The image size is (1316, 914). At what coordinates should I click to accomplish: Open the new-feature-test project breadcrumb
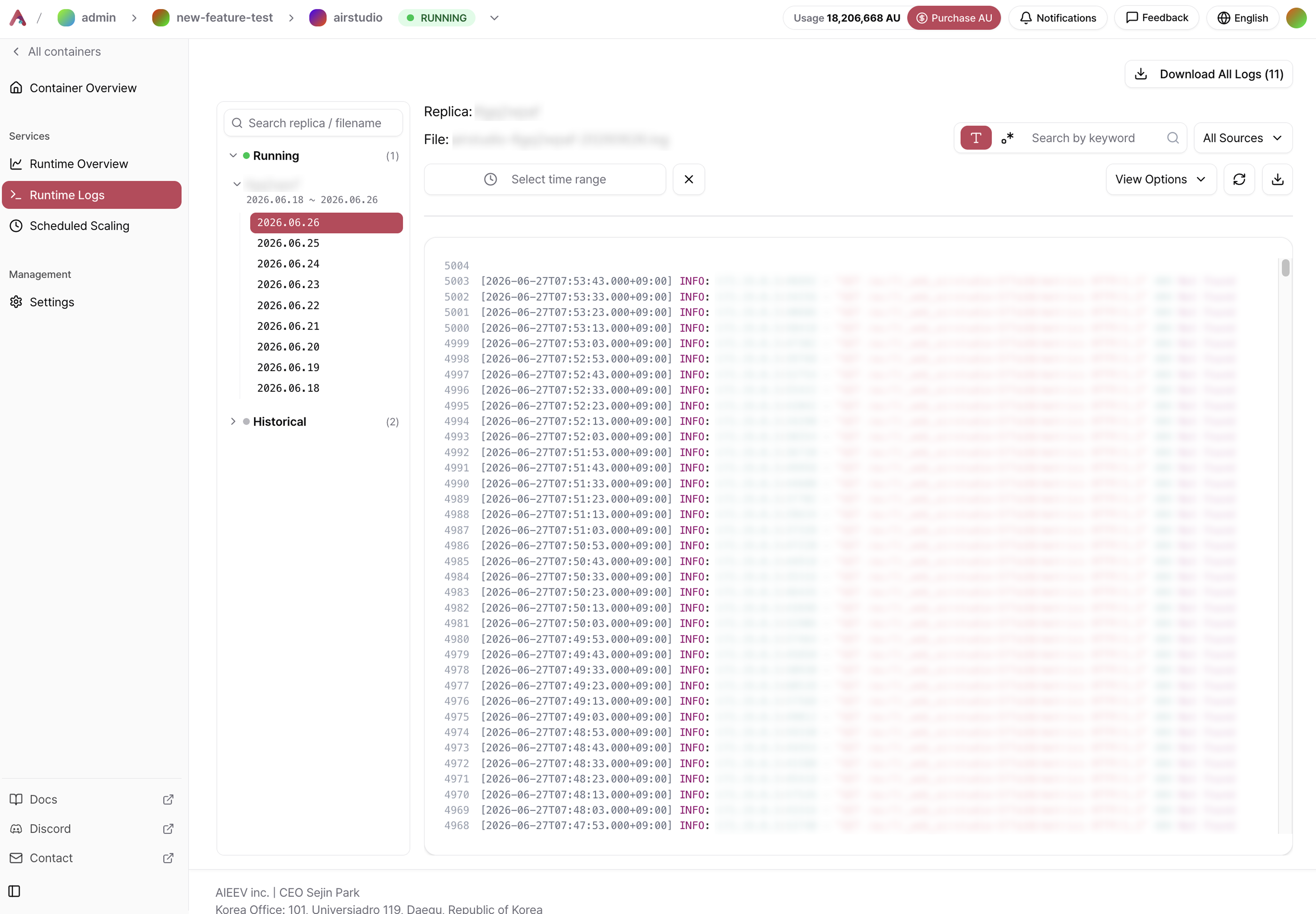[x=213, y=18]
